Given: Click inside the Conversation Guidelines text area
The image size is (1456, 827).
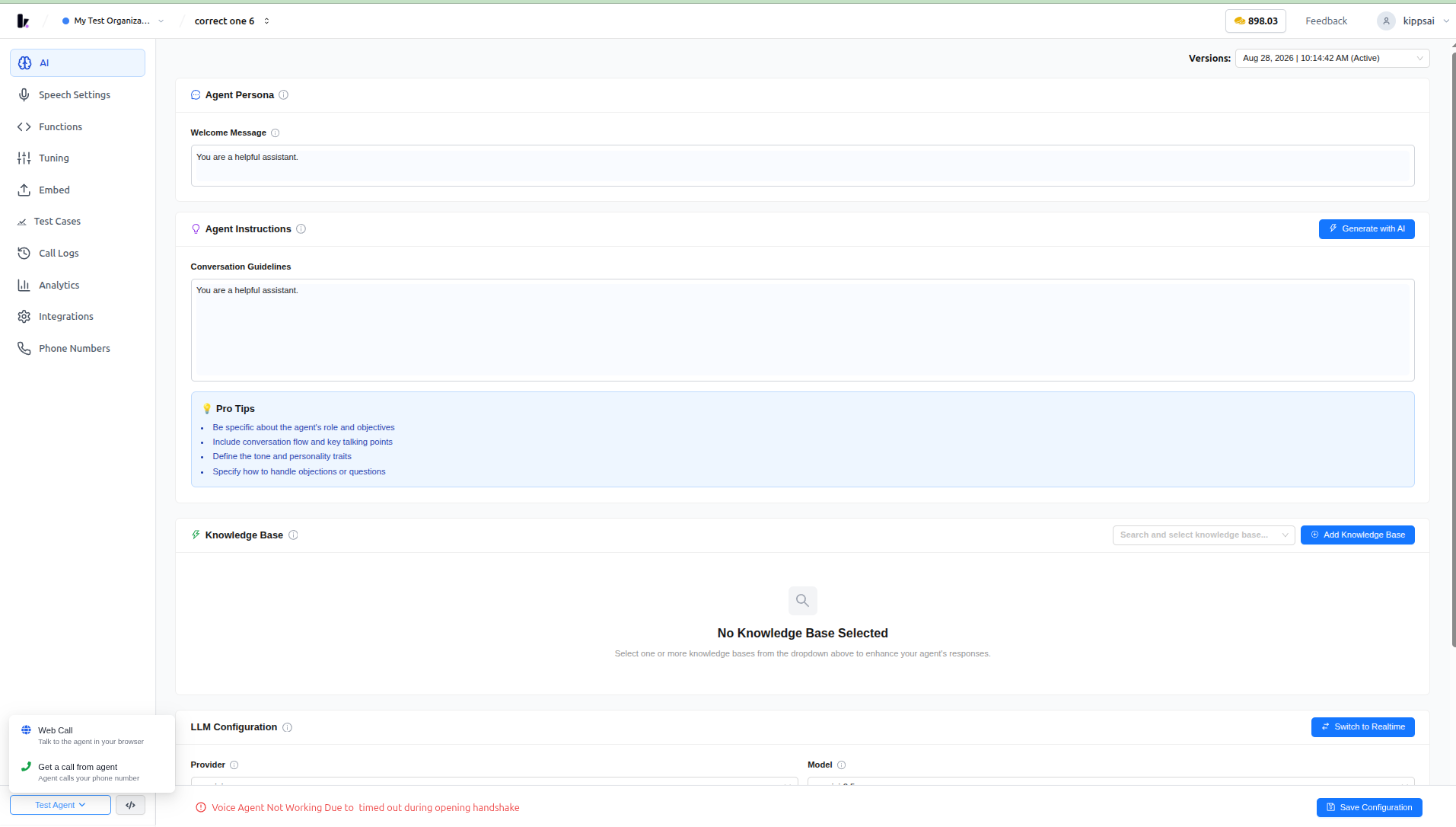Looking at the screenshot, I should (x=802, y=330).
